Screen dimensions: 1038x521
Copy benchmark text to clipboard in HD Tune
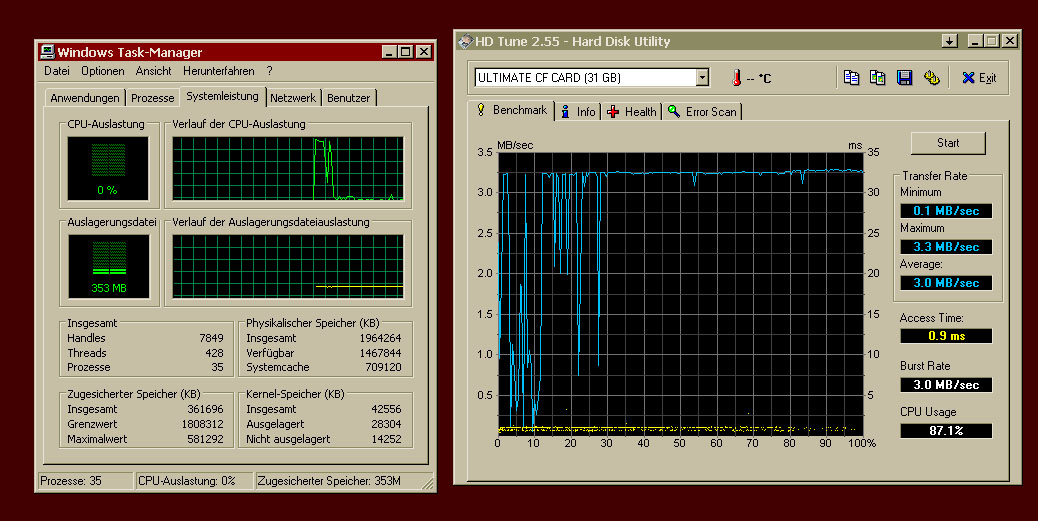coord(851,77)
